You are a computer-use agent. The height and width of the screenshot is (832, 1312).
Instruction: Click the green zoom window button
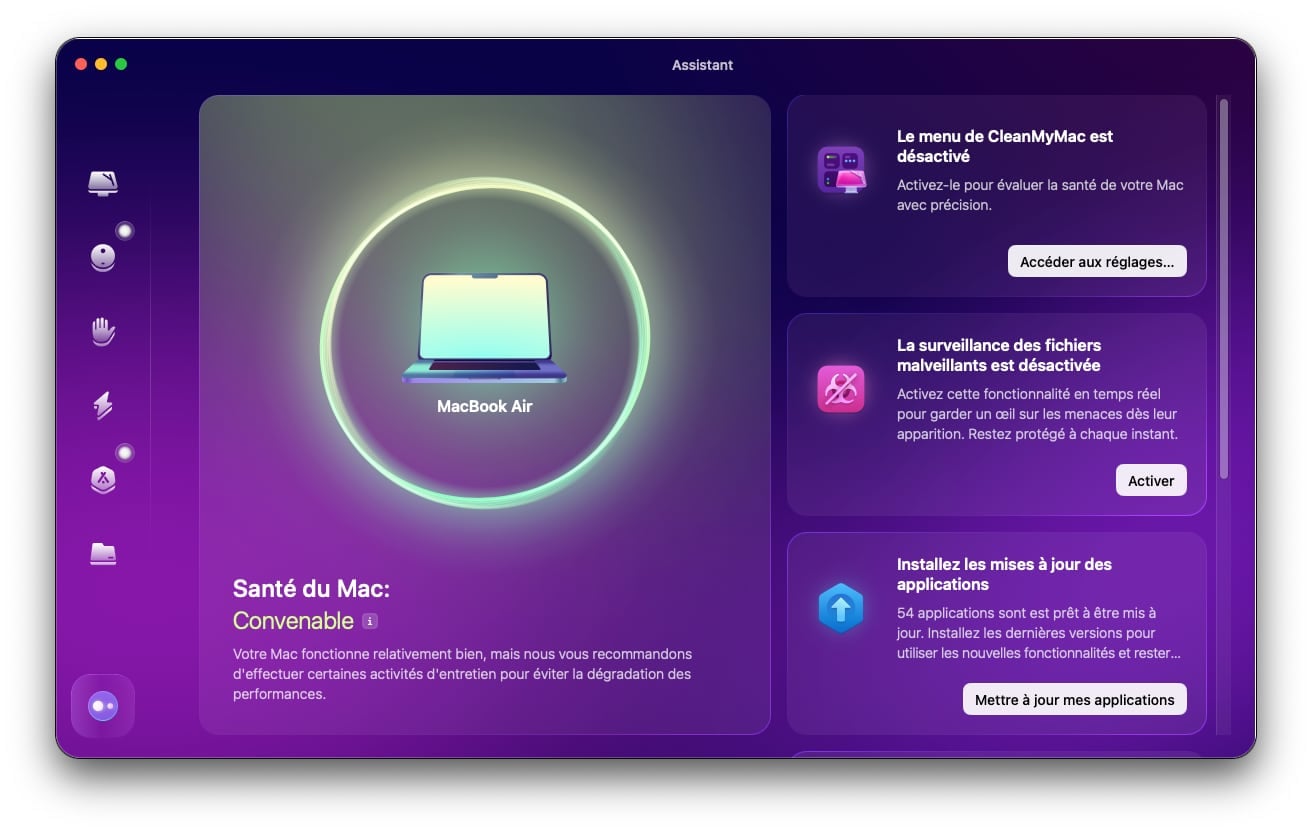(x=121, y=64)
